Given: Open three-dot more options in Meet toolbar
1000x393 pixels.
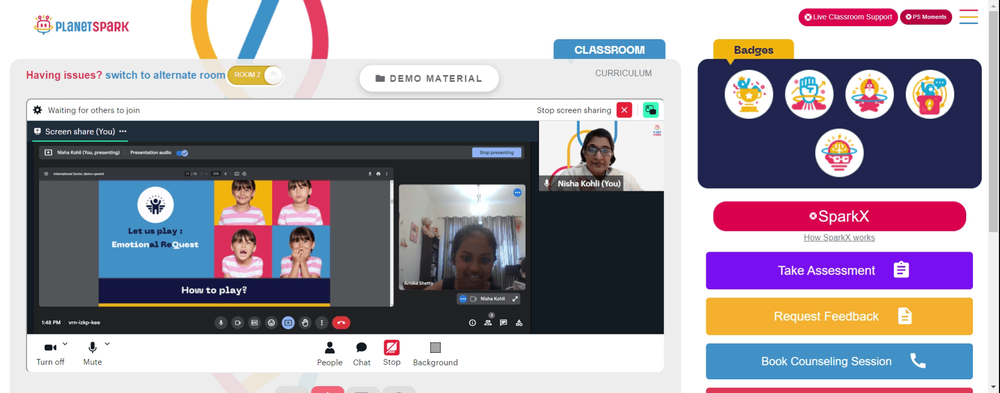Looking at the screenshot, I should [x=321, y=323].
